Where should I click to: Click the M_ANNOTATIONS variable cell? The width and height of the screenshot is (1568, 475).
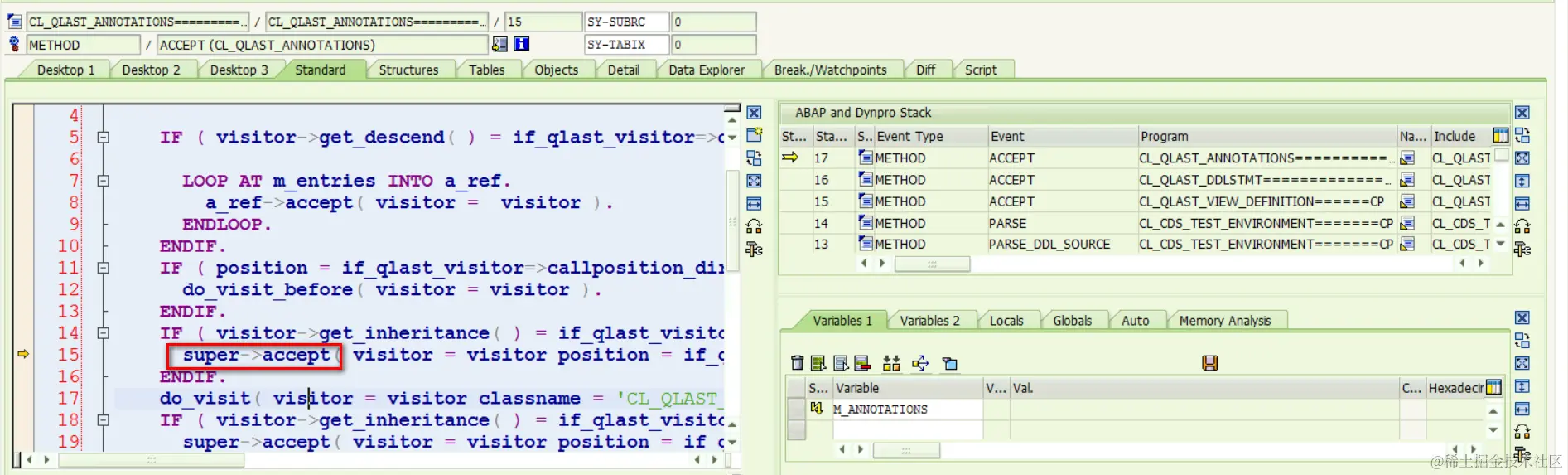[x=907, y=409]
